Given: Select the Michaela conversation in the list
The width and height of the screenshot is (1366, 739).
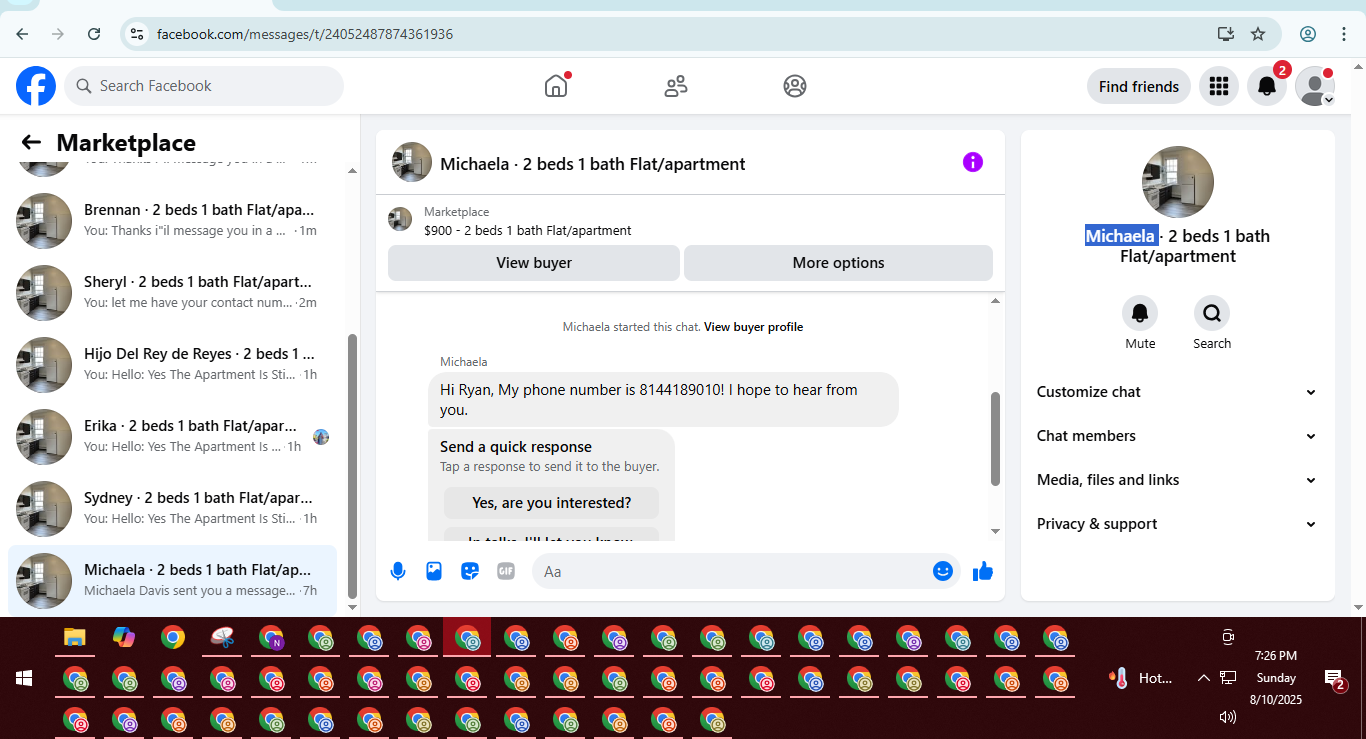Looking at the screenshot, I should [172, 581].
